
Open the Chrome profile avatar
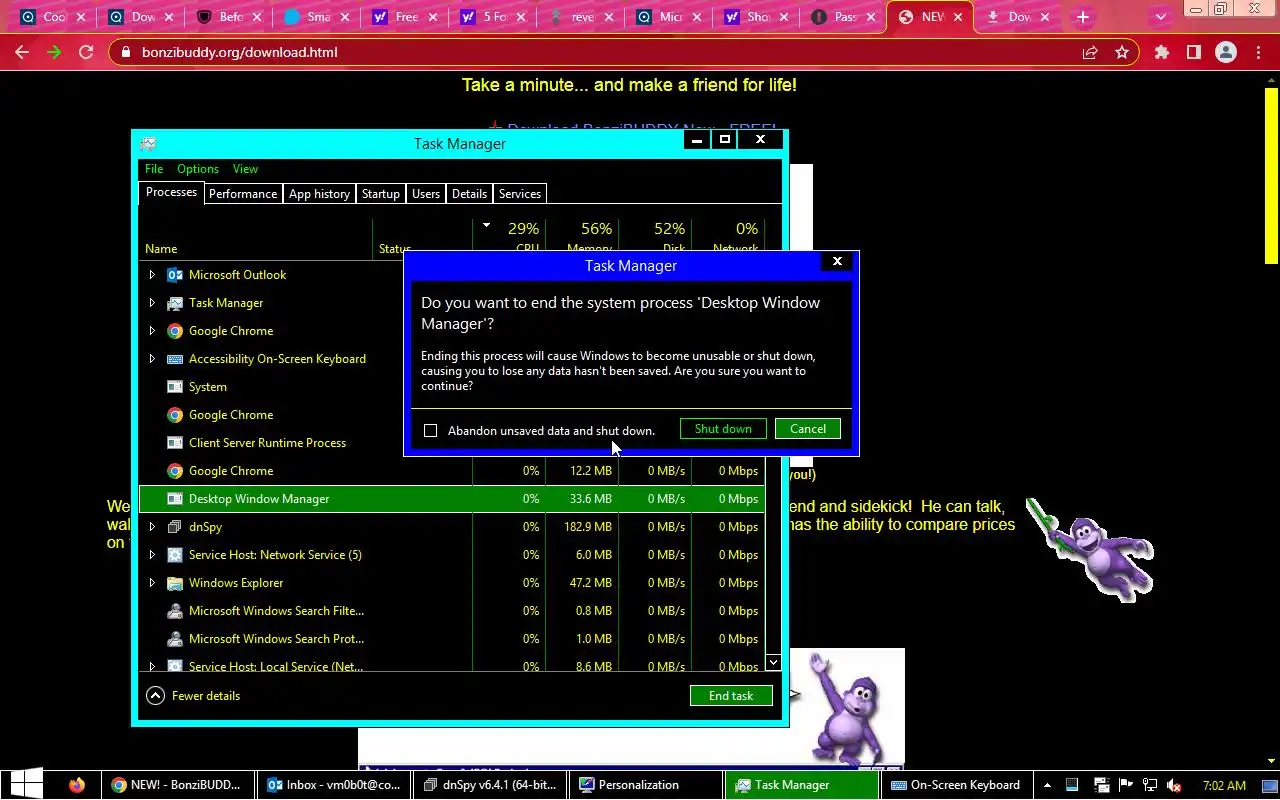tap(1226, 52)
